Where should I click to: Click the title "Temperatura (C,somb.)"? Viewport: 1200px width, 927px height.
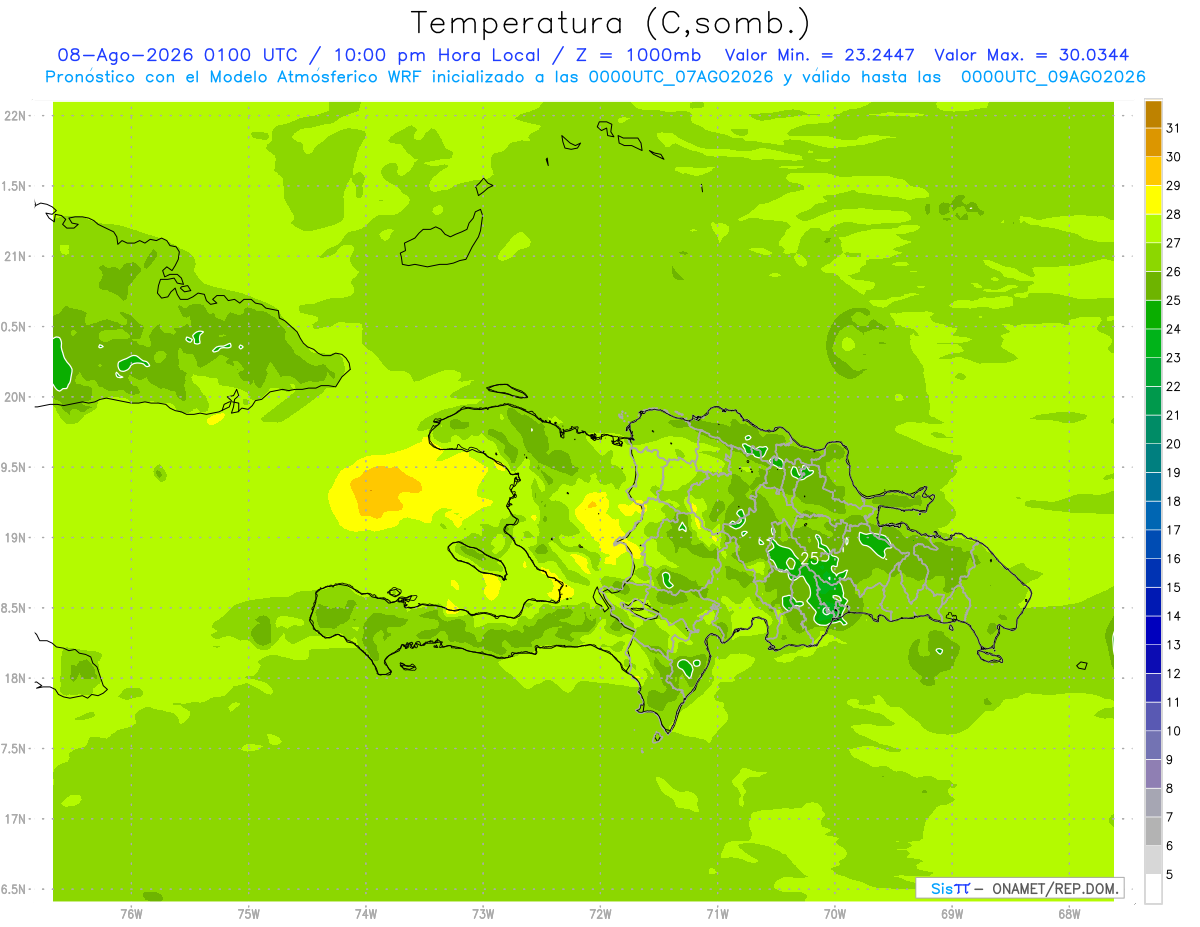(611, 23)
